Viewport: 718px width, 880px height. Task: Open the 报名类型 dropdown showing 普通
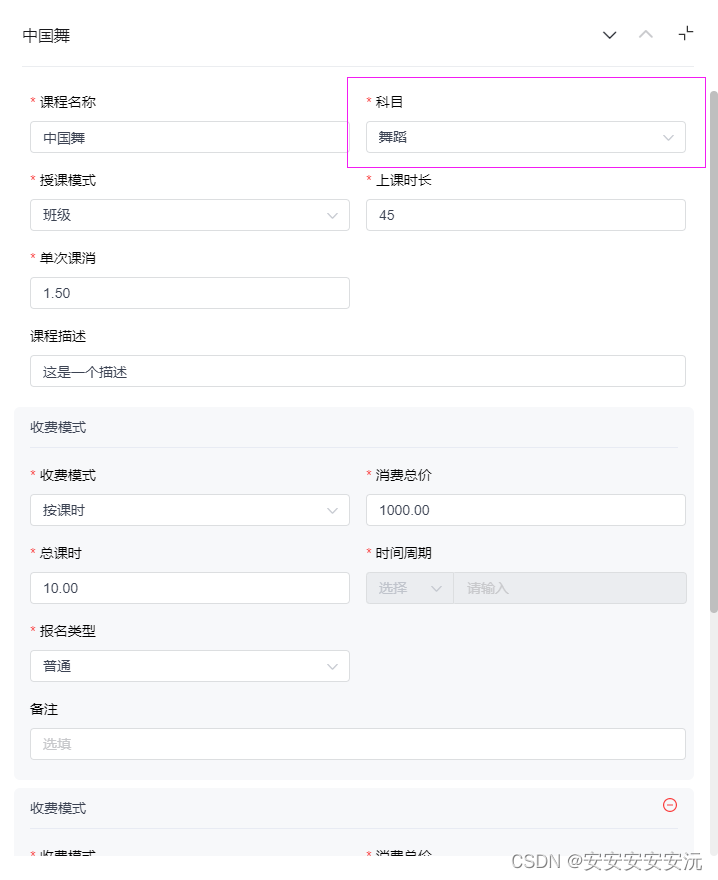point(190,666)
